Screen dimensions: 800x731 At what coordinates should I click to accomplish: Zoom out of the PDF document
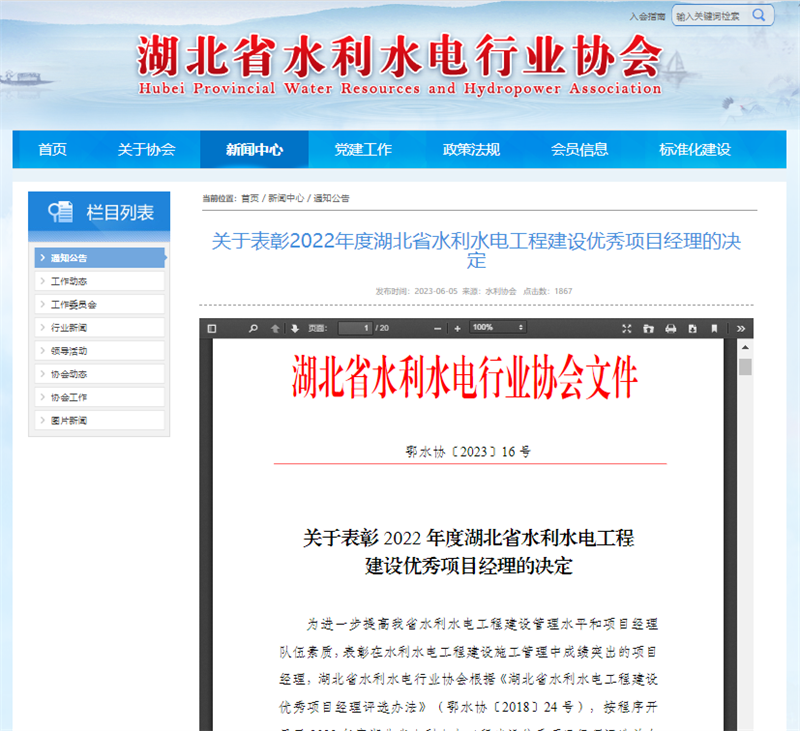point(437,327)
